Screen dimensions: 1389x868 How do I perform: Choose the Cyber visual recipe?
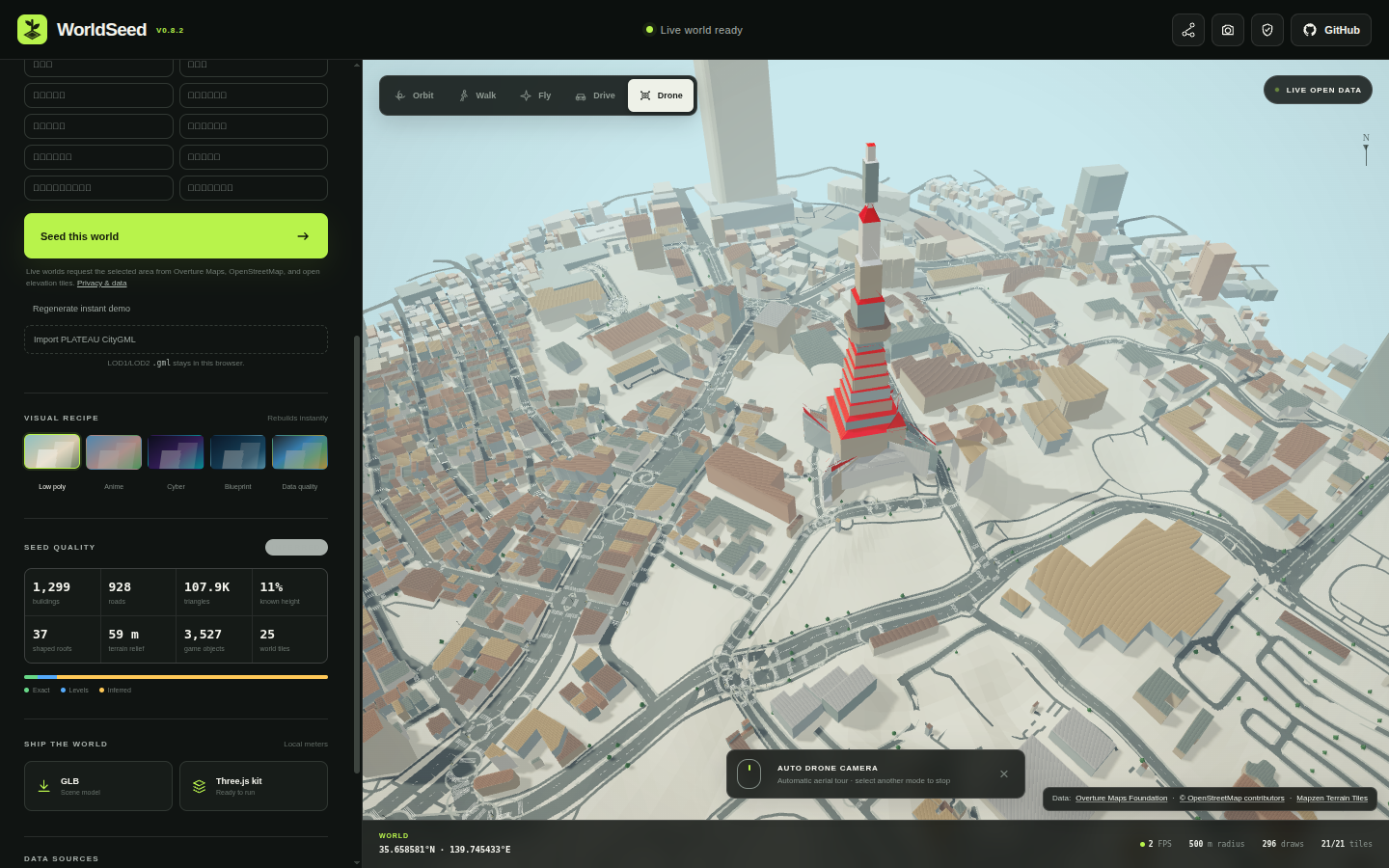[x=176, y=463]
